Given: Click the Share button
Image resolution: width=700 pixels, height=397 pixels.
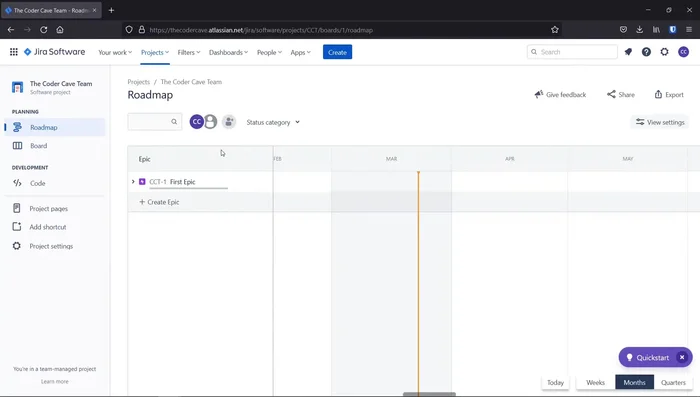Looking at the screenshot, I should (x=621, y=95).
